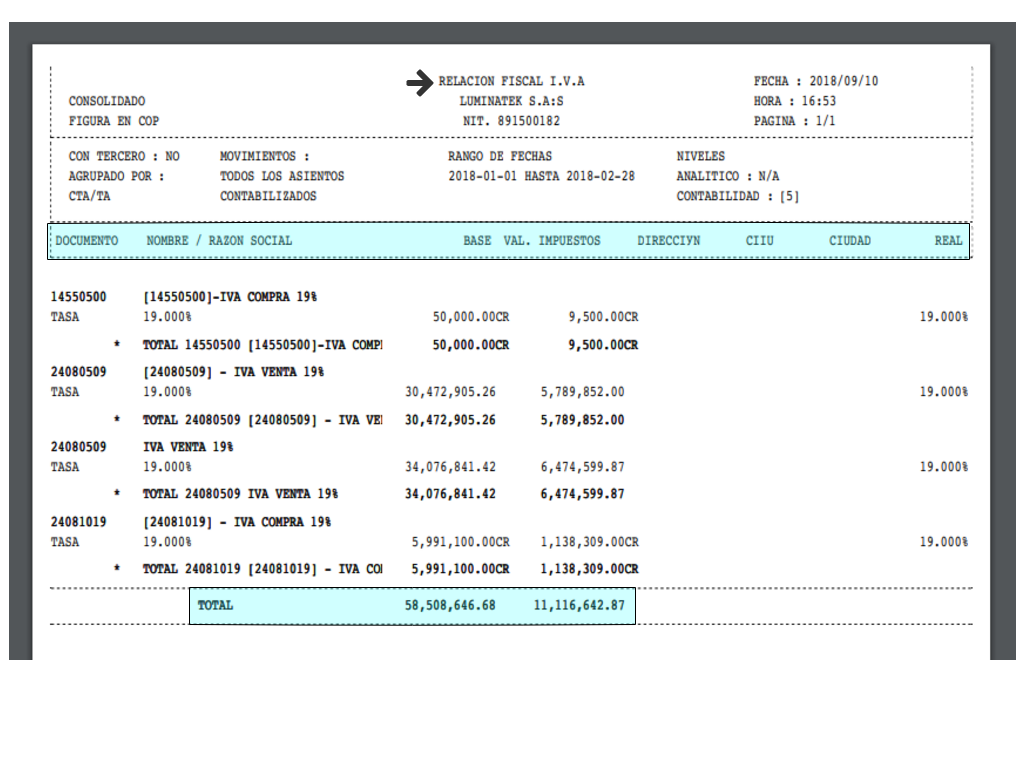The image size is (1023, 767).
Task: Click the DOCUMENTO column header
Action: 86,241
